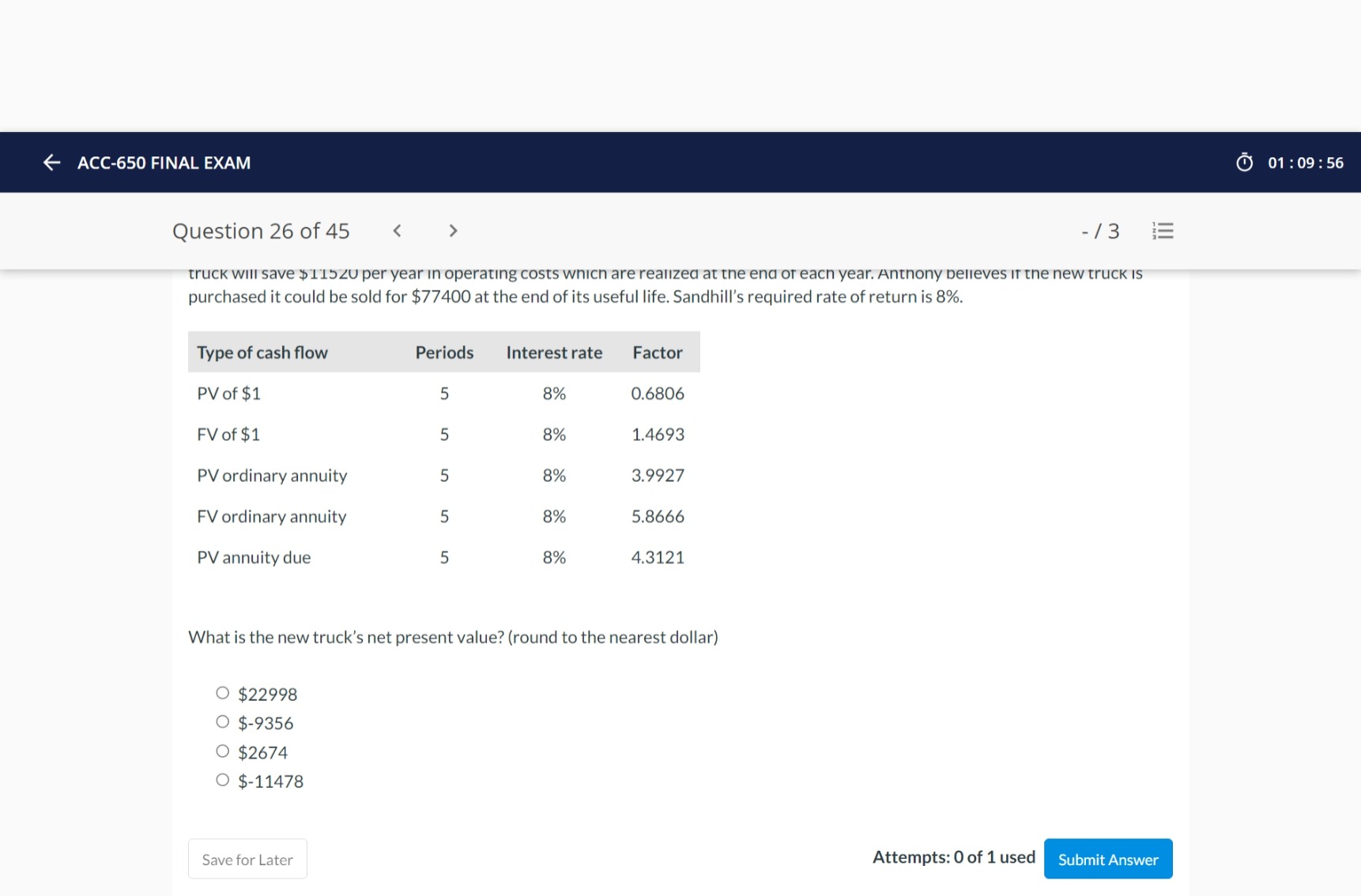This screenshot has width=1361, height=896.
Task: Click the Factor column header
Action: point(658,352)
